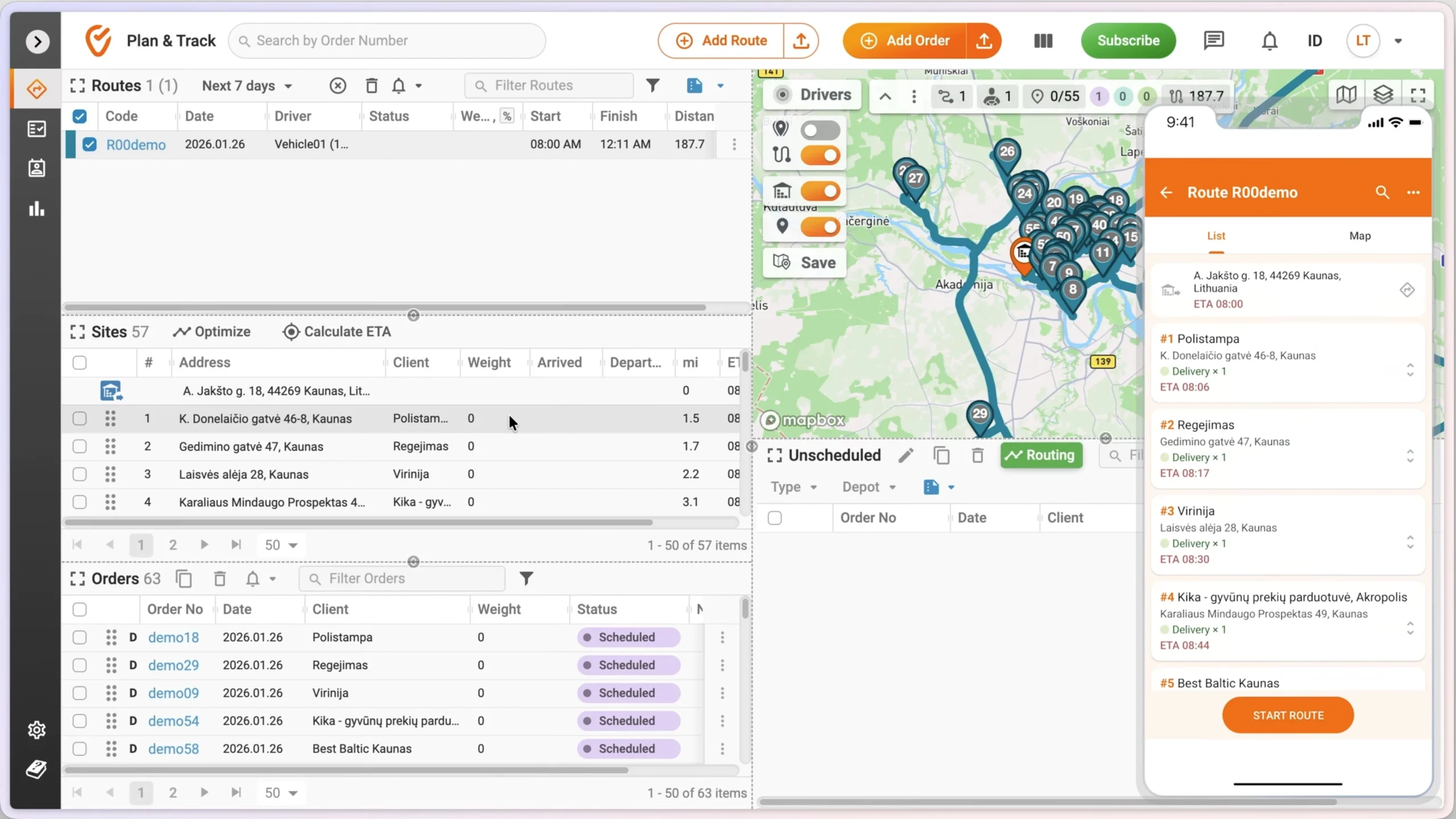Open sites page size 50 dropdown
1456x819 pixels.
coord(281,545)
